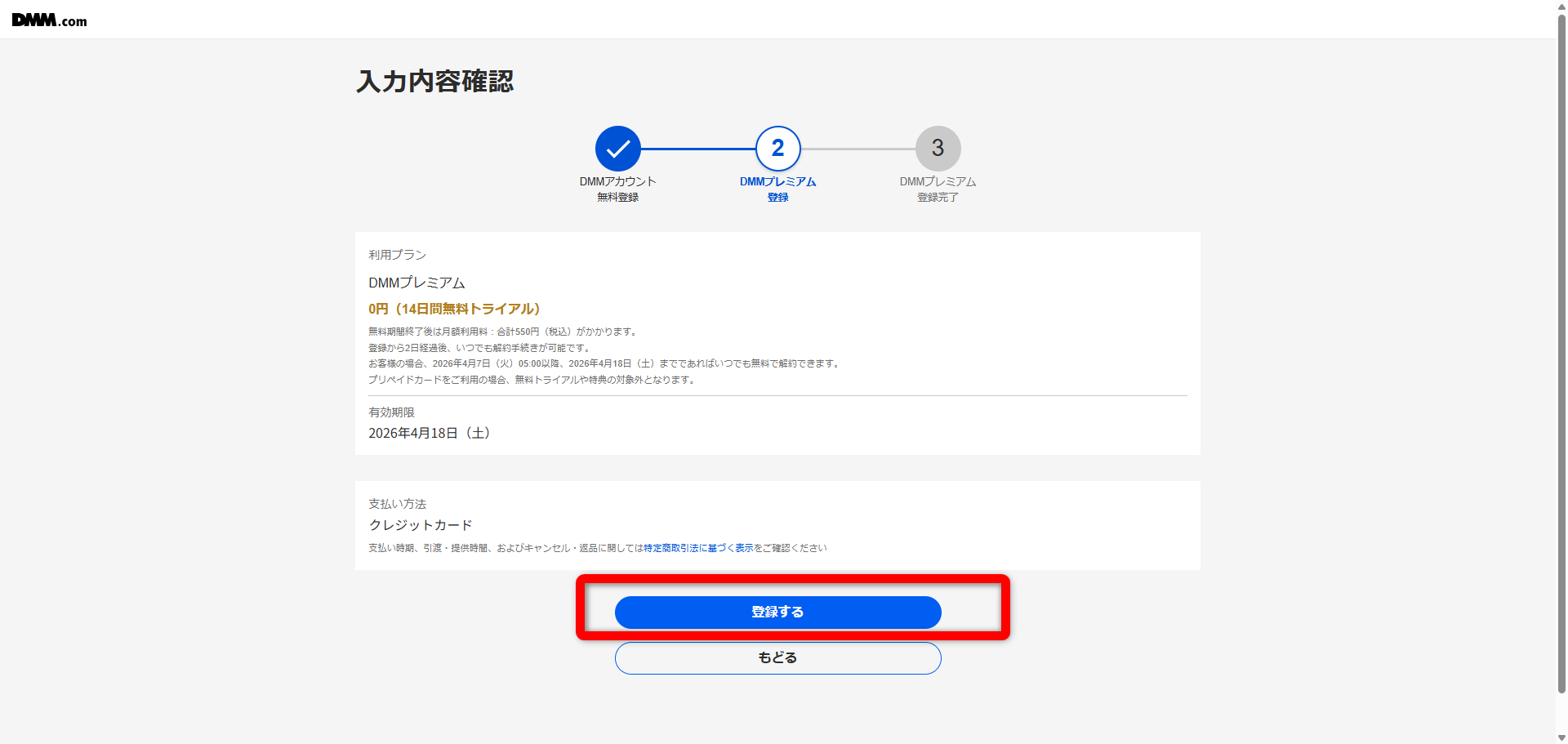Click the step 2 circle icon

click(x=777, y=149)
